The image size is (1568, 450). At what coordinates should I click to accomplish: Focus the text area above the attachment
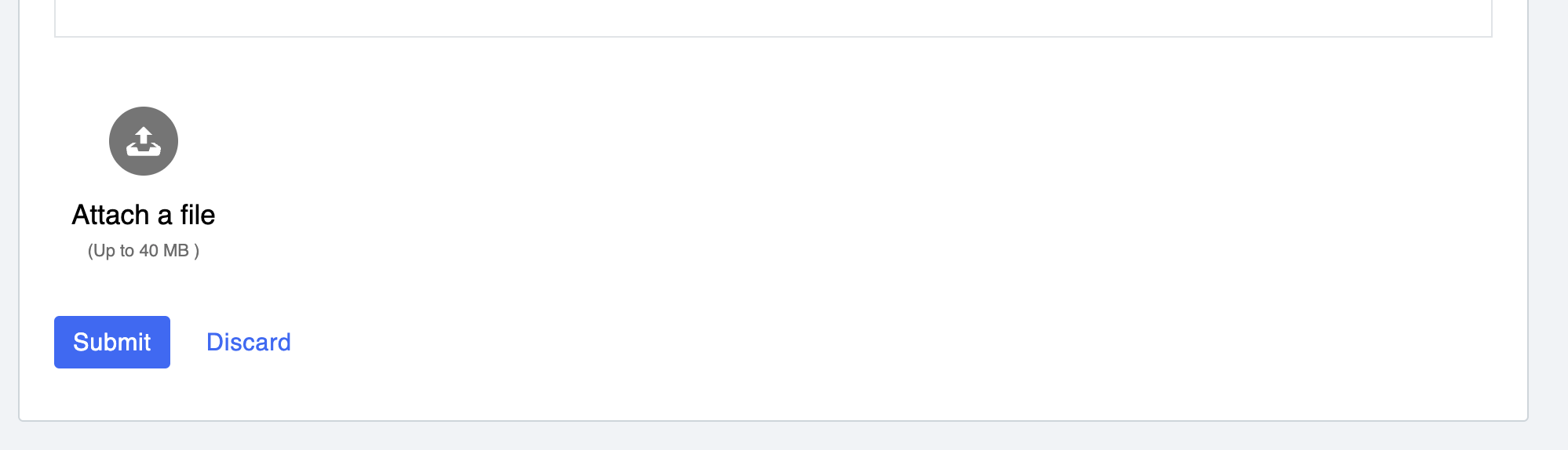pyautogui.click(x=773, y=17)
